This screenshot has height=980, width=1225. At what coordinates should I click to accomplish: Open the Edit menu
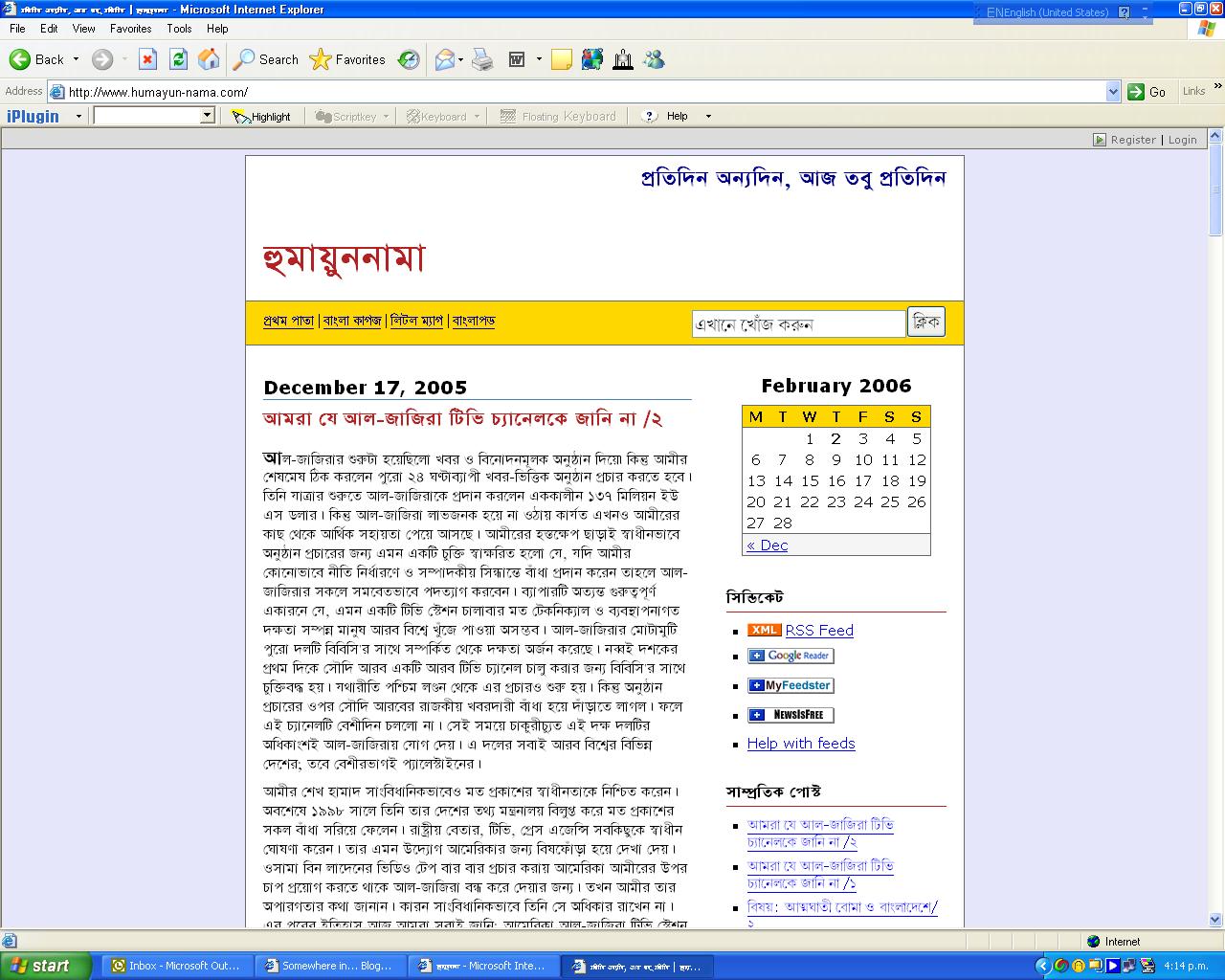point(49,29)
